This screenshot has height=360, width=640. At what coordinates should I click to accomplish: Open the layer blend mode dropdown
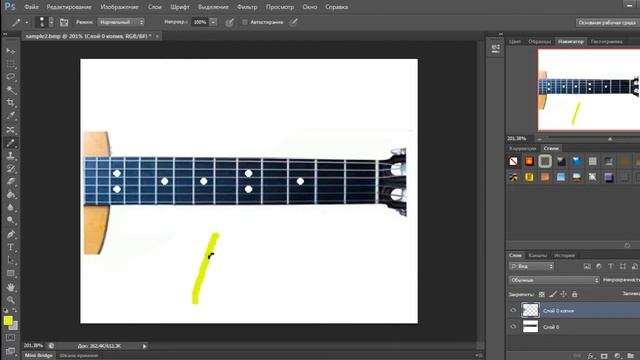click(x=554, y=280)
